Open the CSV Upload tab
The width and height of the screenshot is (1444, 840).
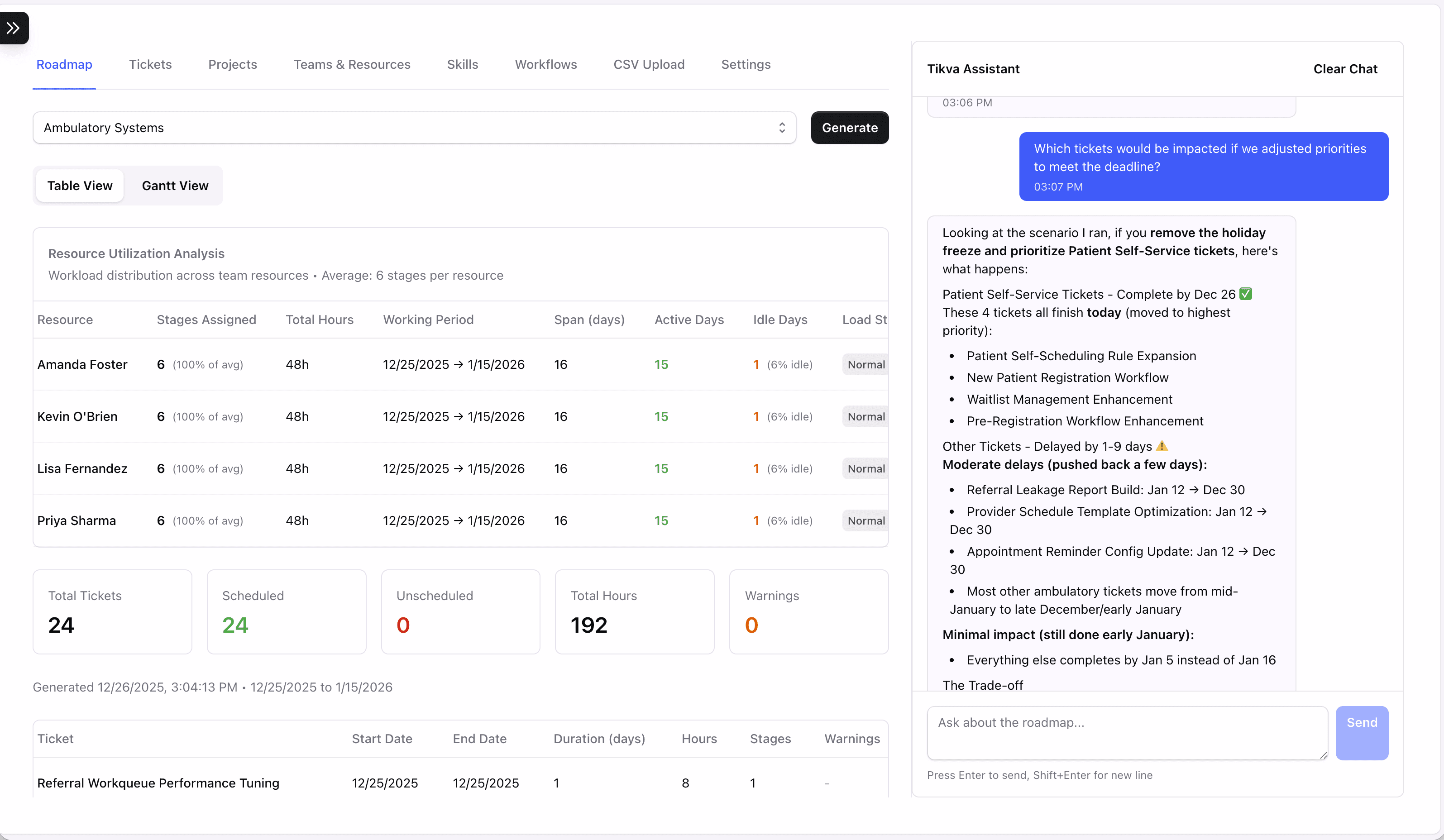click(x=649, y=64)
